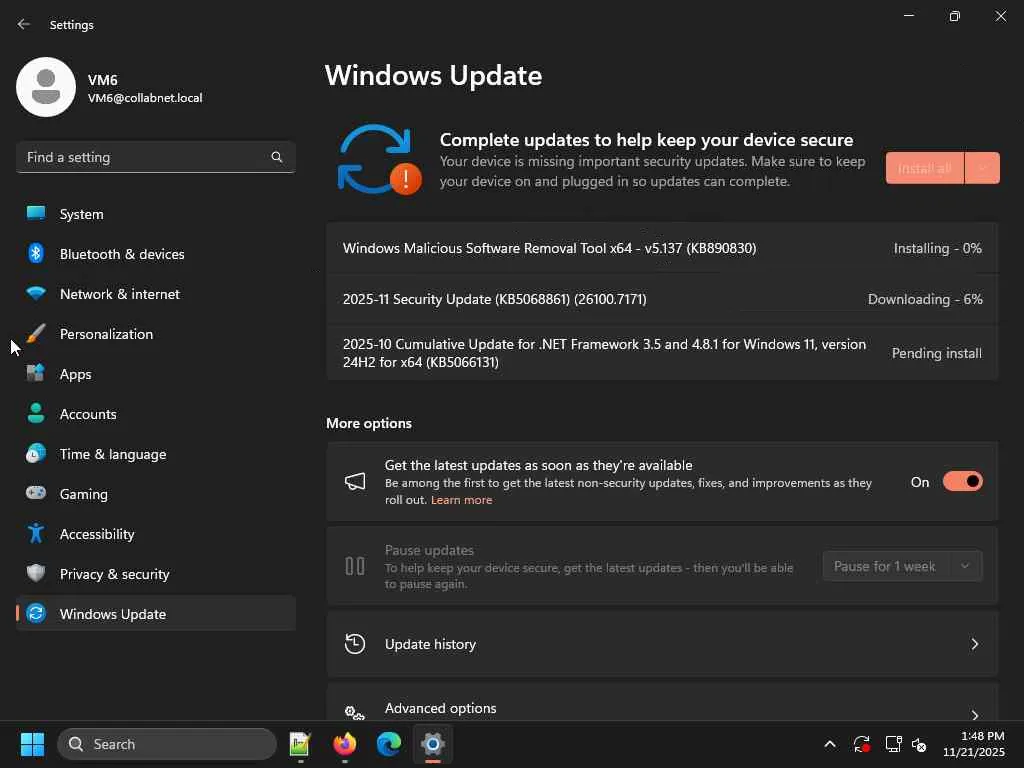This screenshot has height=768, width=1024.
Task: Select Time & language in sidebar
Action: (156, 454)
